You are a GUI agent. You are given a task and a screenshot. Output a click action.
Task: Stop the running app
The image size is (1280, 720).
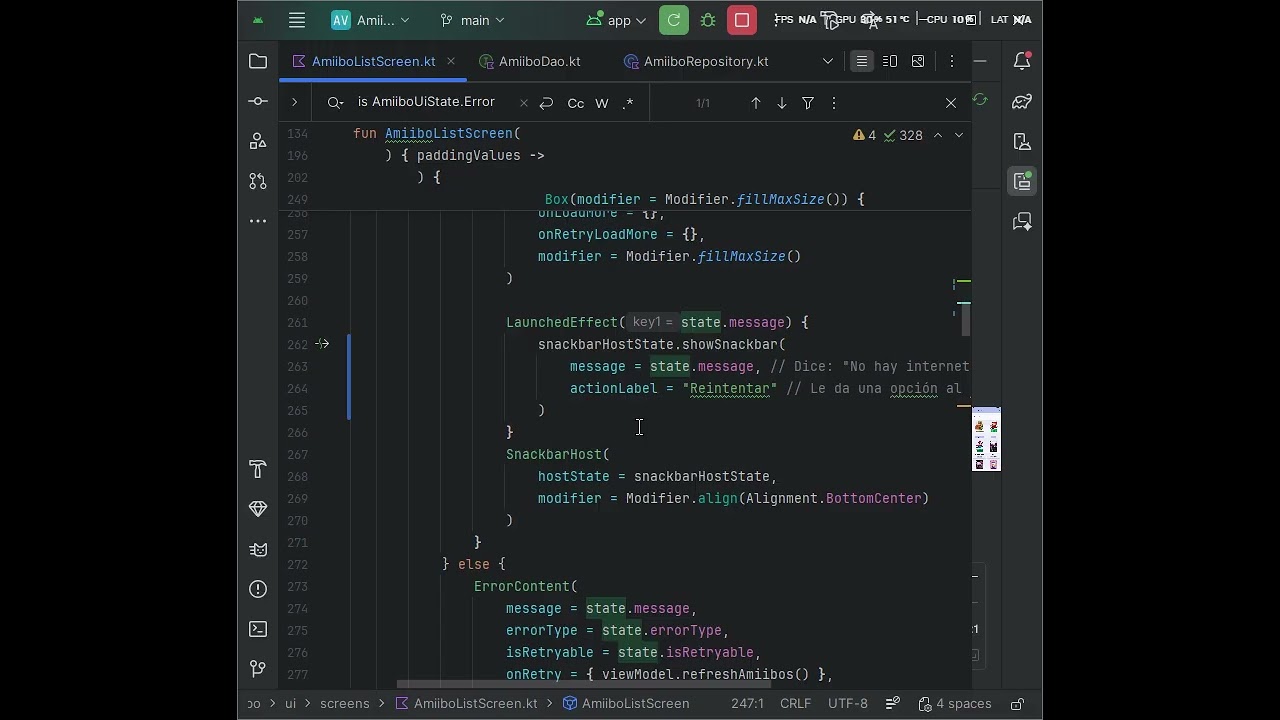pos(742,20)
